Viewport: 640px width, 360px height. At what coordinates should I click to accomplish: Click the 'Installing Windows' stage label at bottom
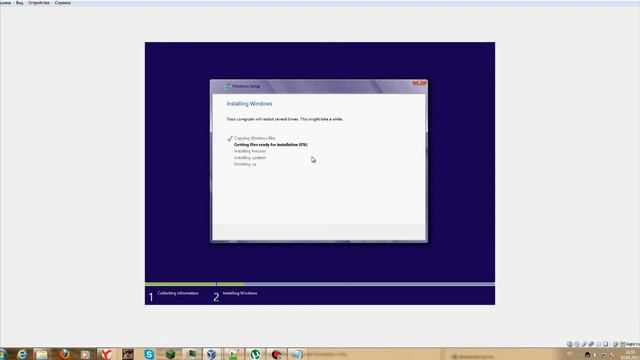[x=240, y=293]
